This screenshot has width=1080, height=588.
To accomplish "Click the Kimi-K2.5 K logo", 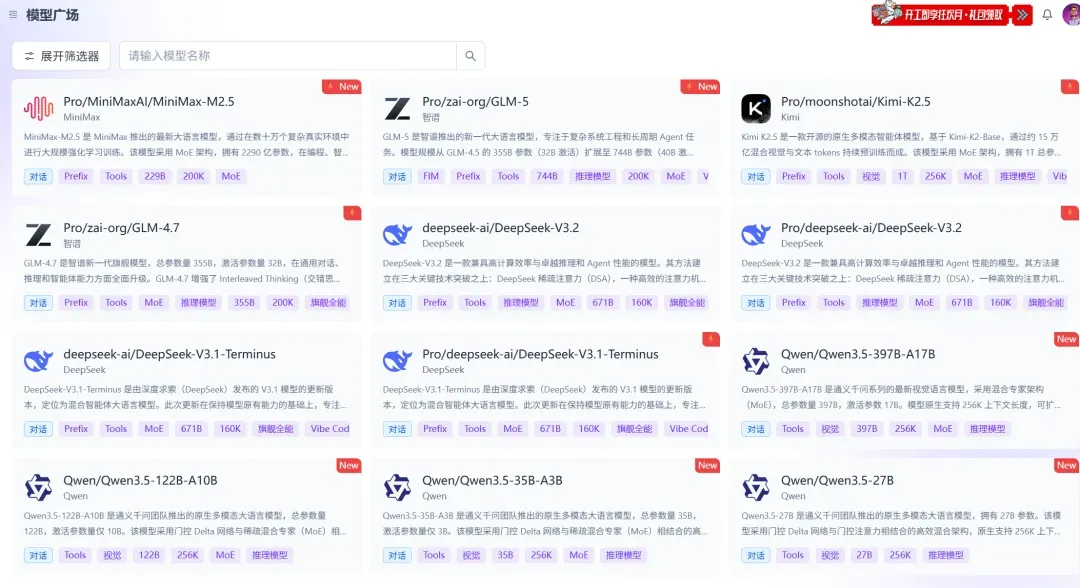I will 756,108.
